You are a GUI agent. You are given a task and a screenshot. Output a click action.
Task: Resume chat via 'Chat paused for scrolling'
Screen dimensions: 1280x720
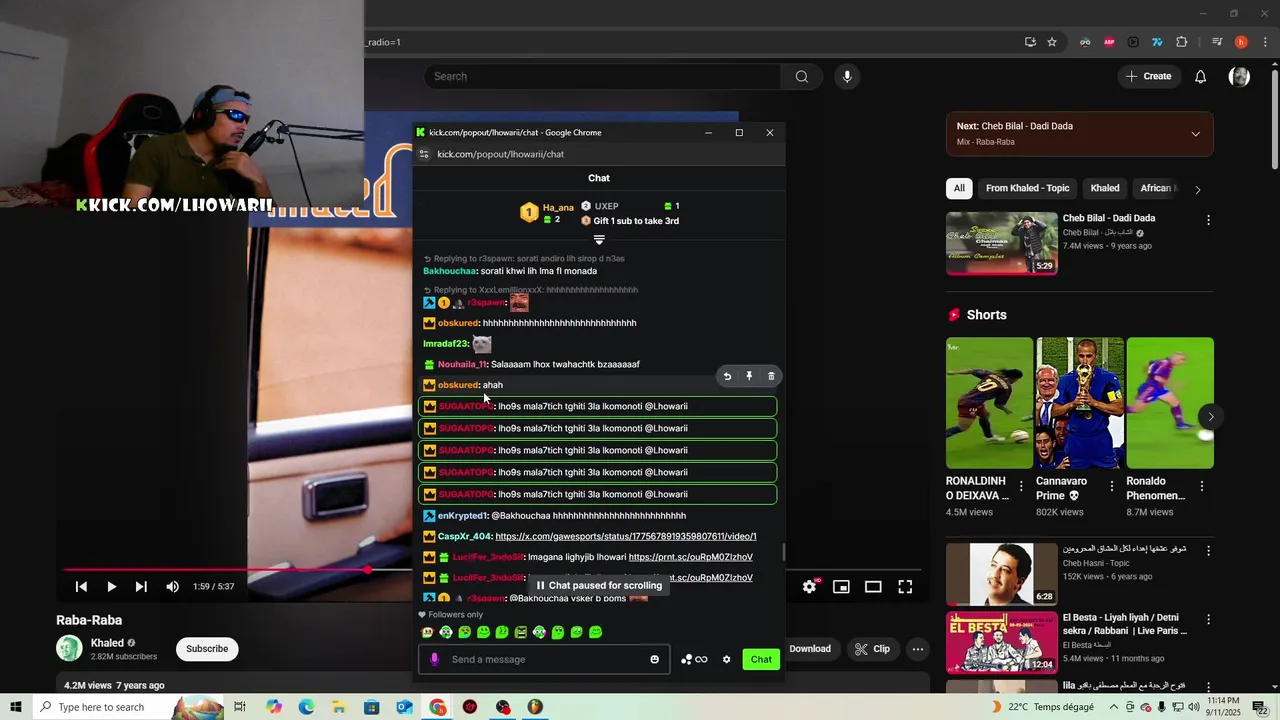pyautogui.click(x=599, y=586)
